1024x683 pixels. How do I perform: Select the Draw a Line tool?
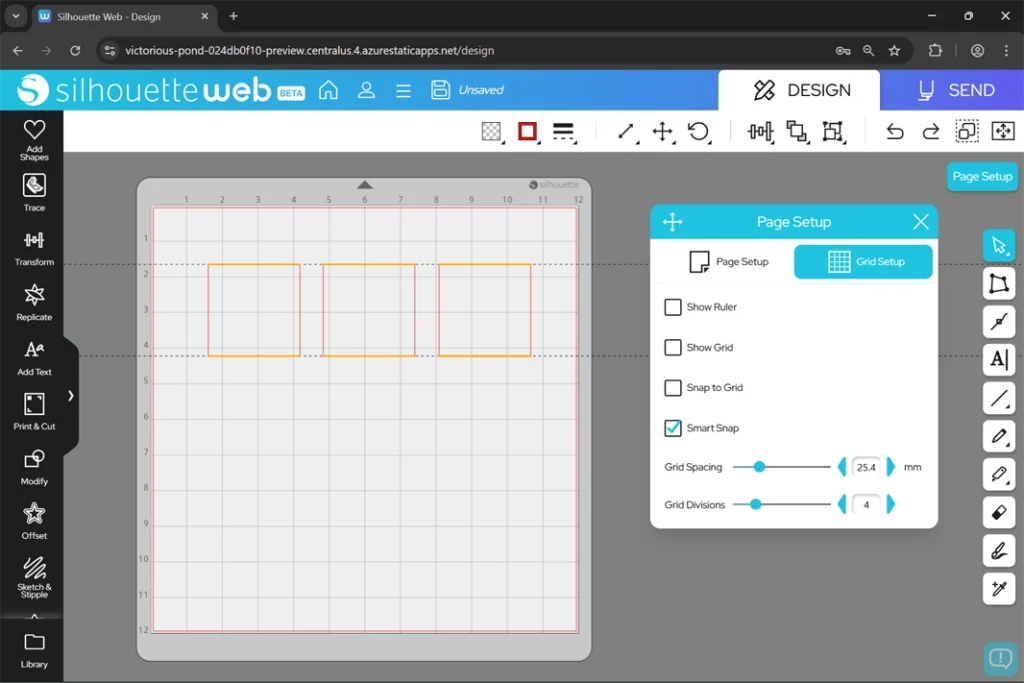pos(998,399)
